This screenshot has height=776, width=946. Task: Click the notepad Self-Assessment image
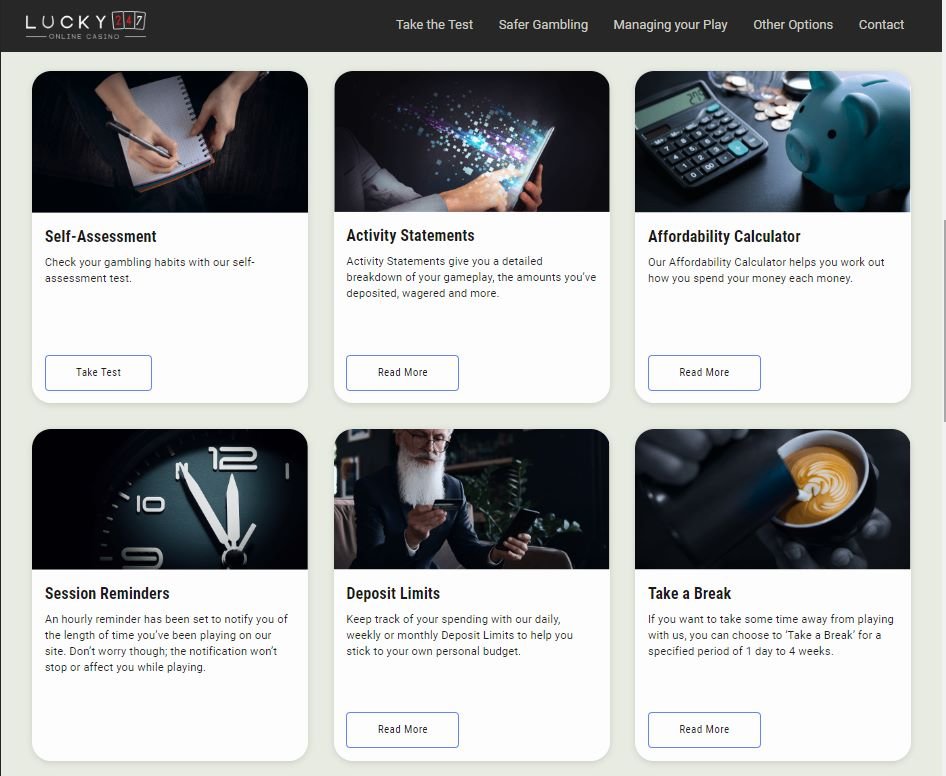point(170,142)
